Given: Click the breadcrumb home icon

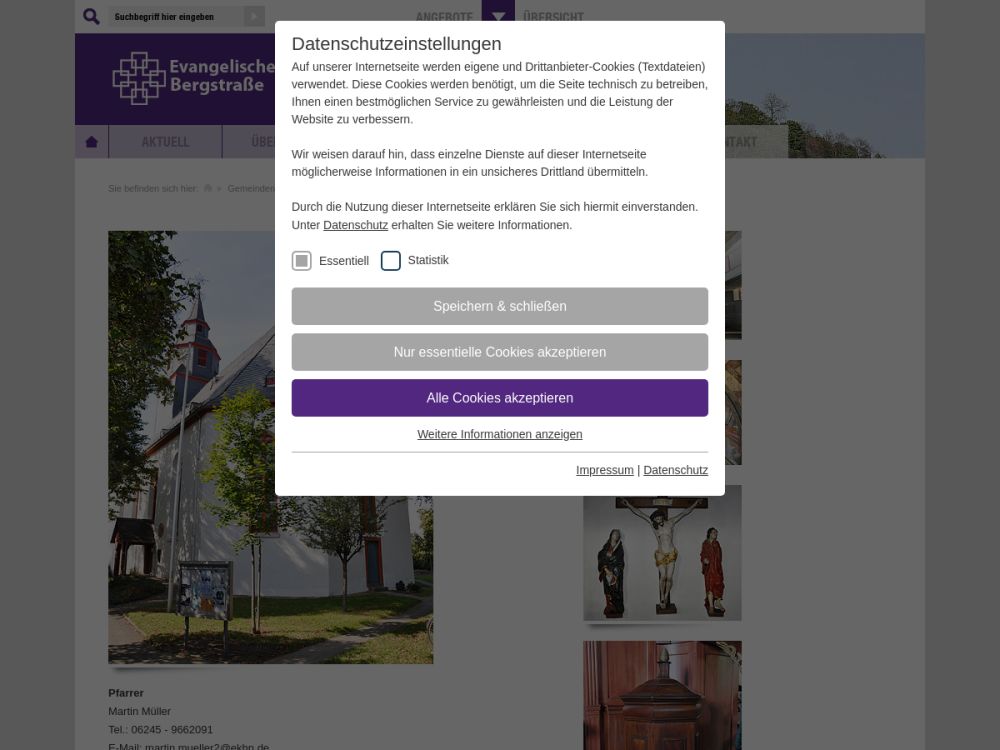Looking at the screenshot, I should coord(207,188).
